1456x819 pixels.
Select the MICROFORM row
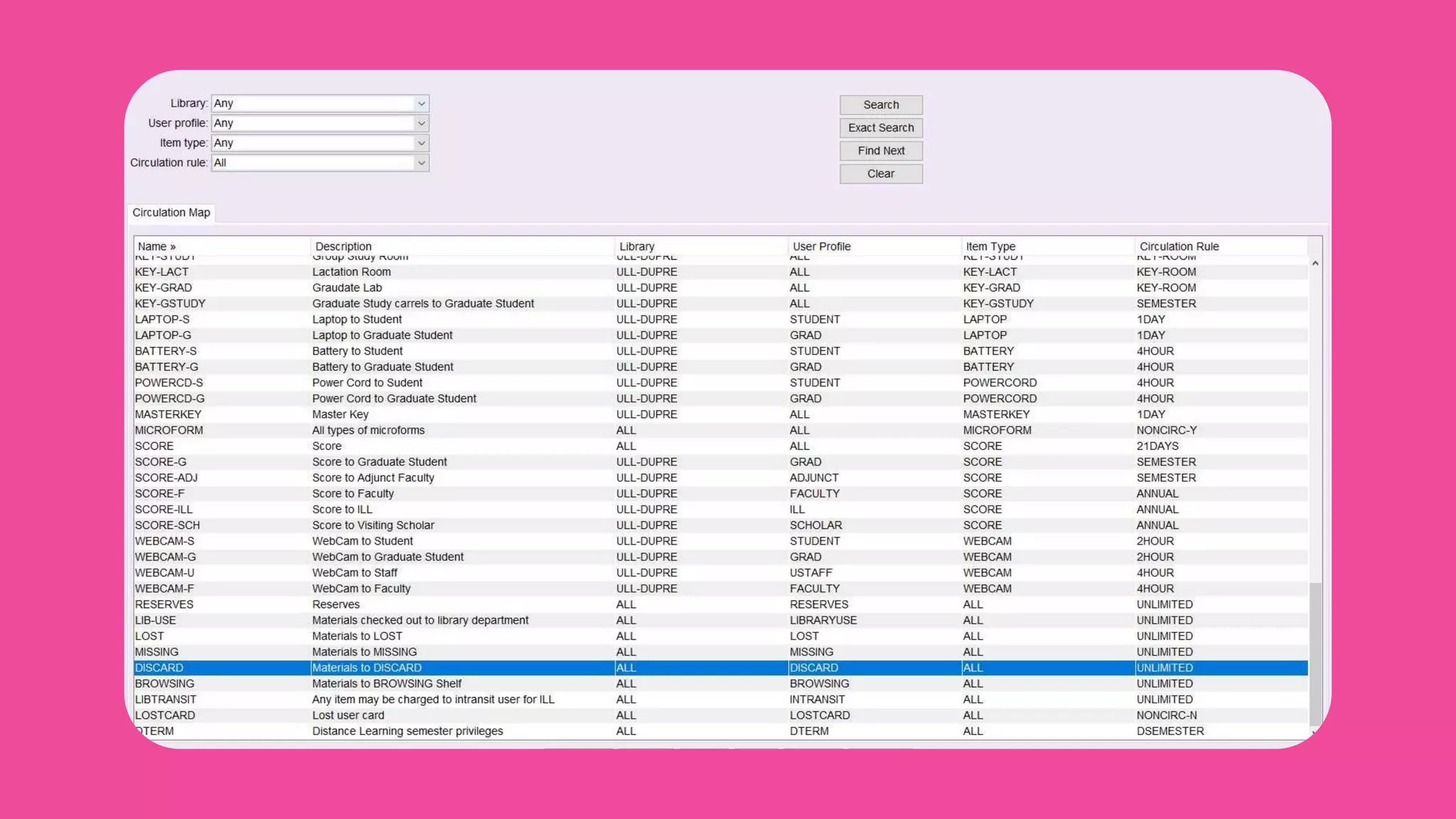tap(168, 430)
